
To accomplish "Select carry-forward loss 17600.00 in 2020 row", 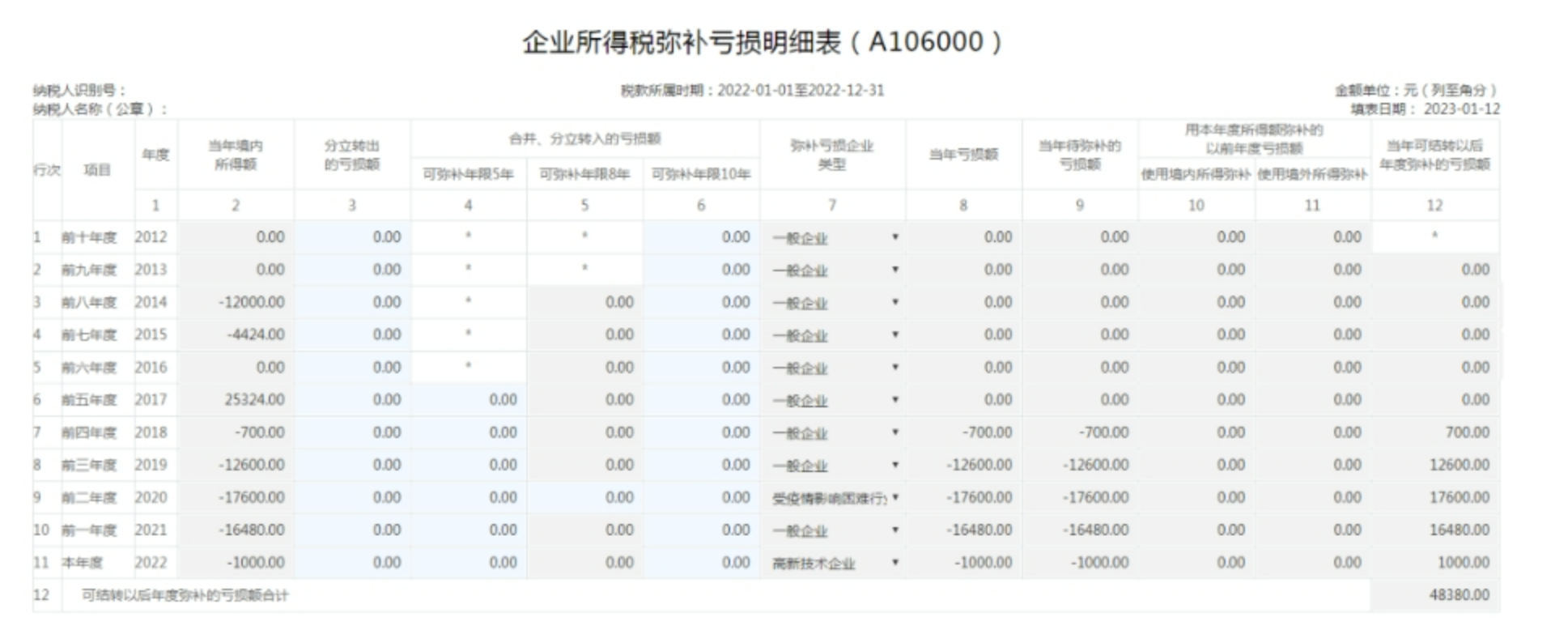I will click(x=1435, y=497).
